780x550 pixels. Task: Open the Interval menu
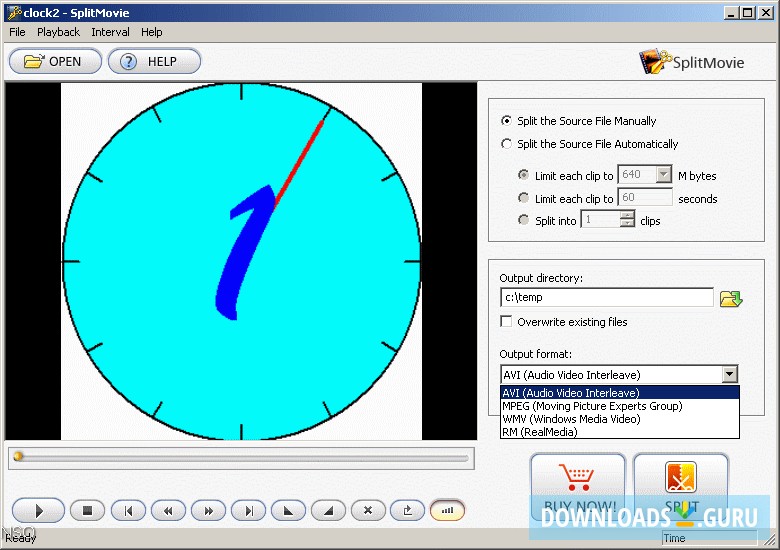coord(110,32)
